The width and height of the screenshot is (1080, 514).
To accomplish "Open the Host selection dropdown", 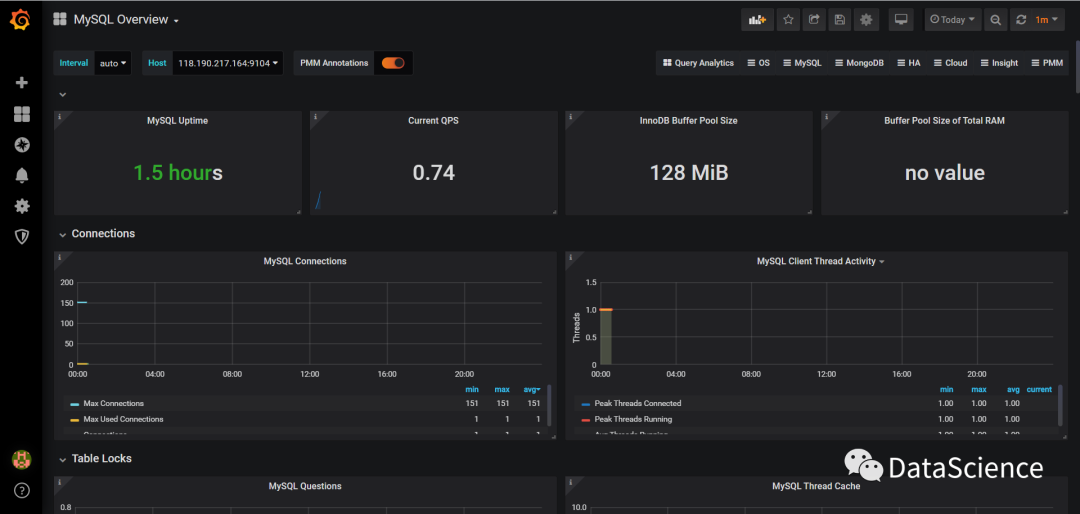I will [227, 63].
